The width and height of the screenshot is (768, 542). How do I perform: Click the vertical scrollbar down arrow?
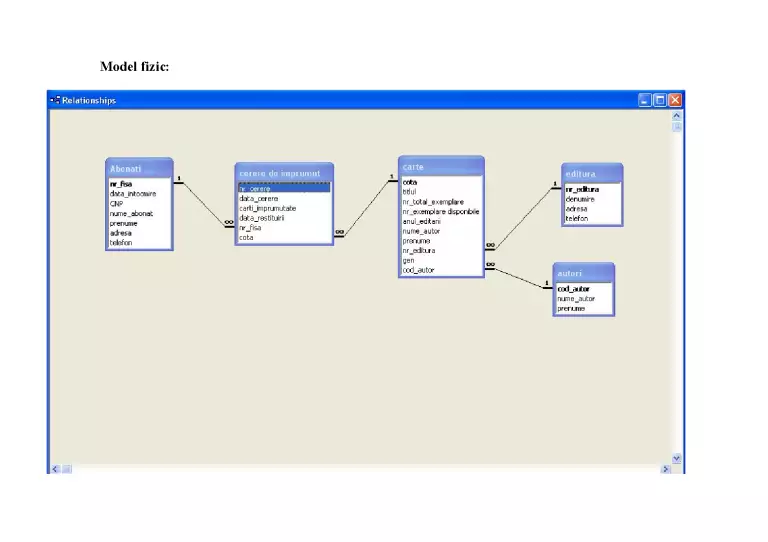point(676,458)
